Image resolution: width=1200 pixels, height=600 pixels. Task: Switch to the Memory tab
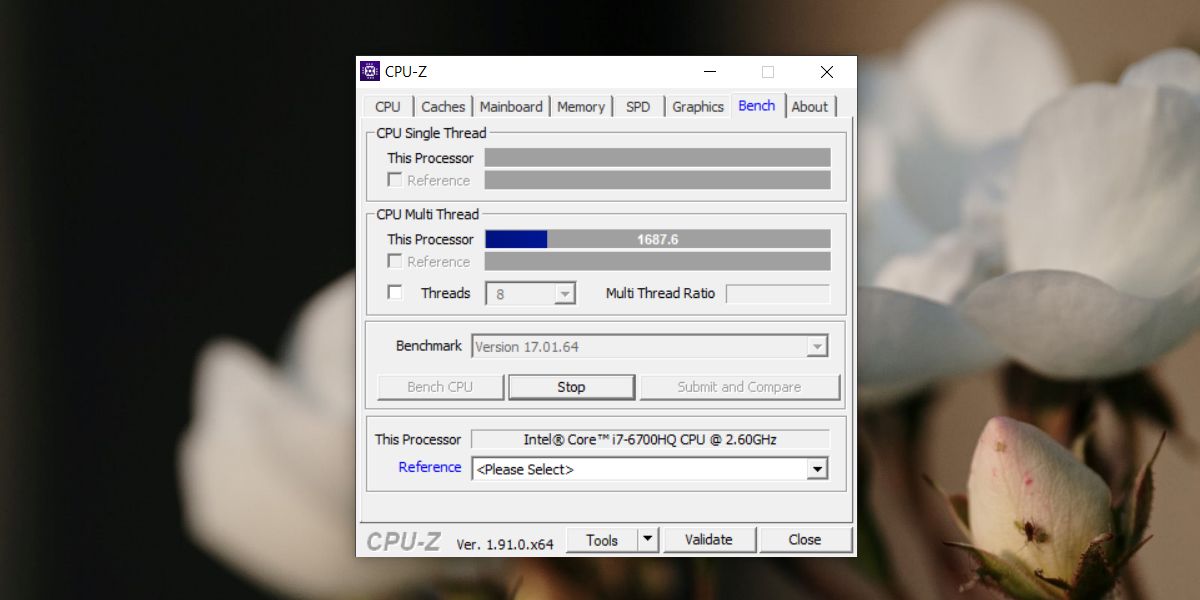(x=581, y=107)
